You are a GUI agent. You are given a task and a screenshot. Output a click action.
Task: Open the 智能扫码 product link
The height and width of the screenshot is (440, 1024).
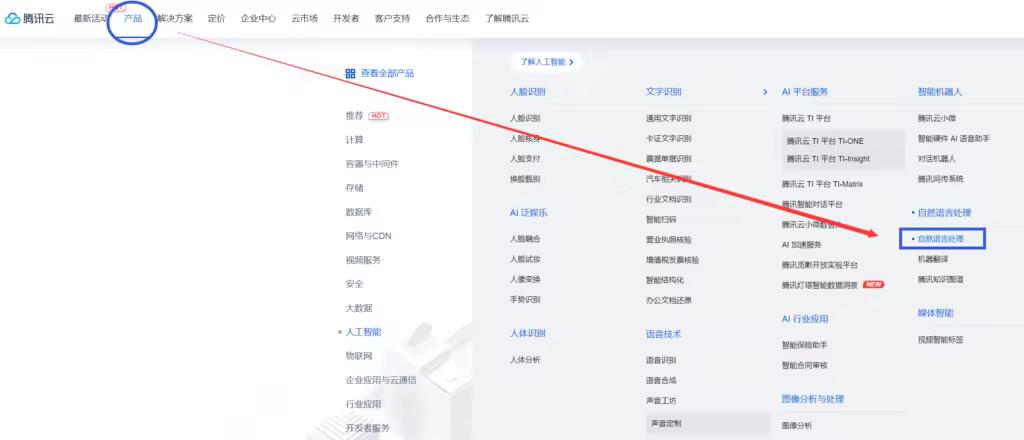point(661,219)
